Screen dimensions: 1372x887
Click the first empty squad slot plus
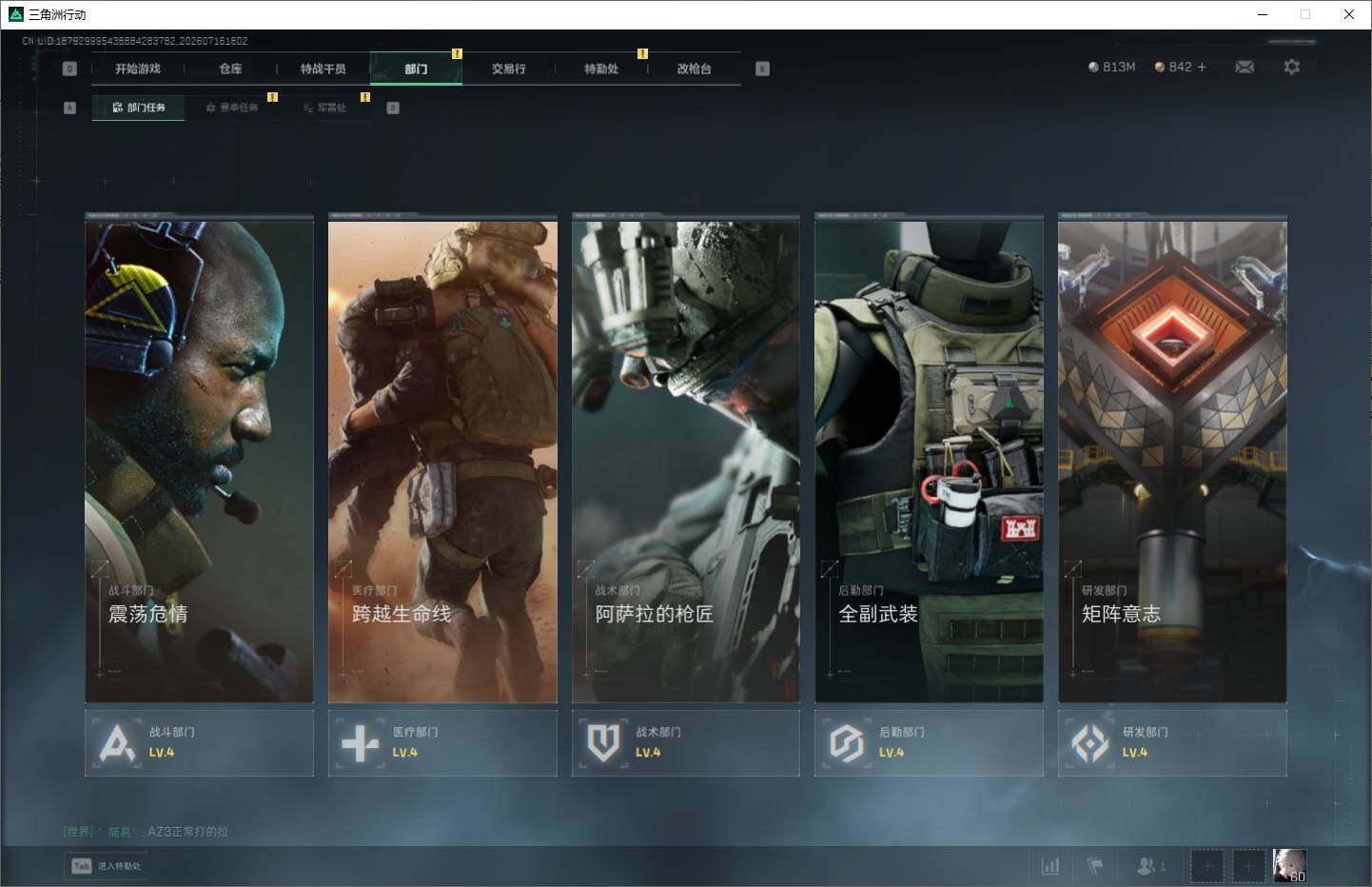tap(1207, 866)
